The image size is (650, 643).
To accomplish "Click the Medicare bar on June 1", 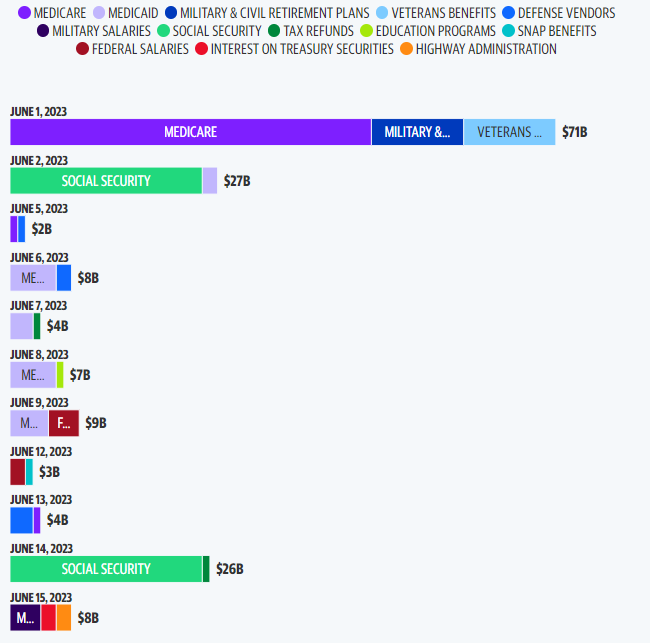I will [x=190, y=132].
